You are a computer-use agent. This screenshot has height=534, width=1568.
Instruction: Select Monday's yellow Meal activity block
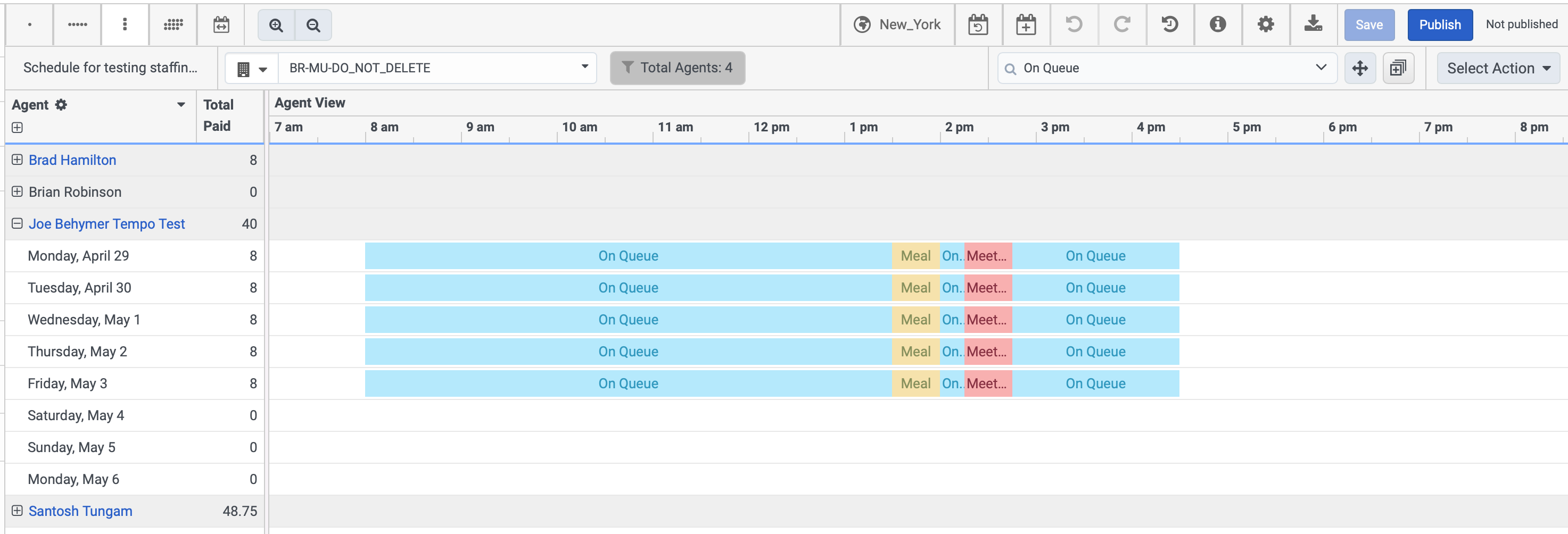click(x=915, y=256)
